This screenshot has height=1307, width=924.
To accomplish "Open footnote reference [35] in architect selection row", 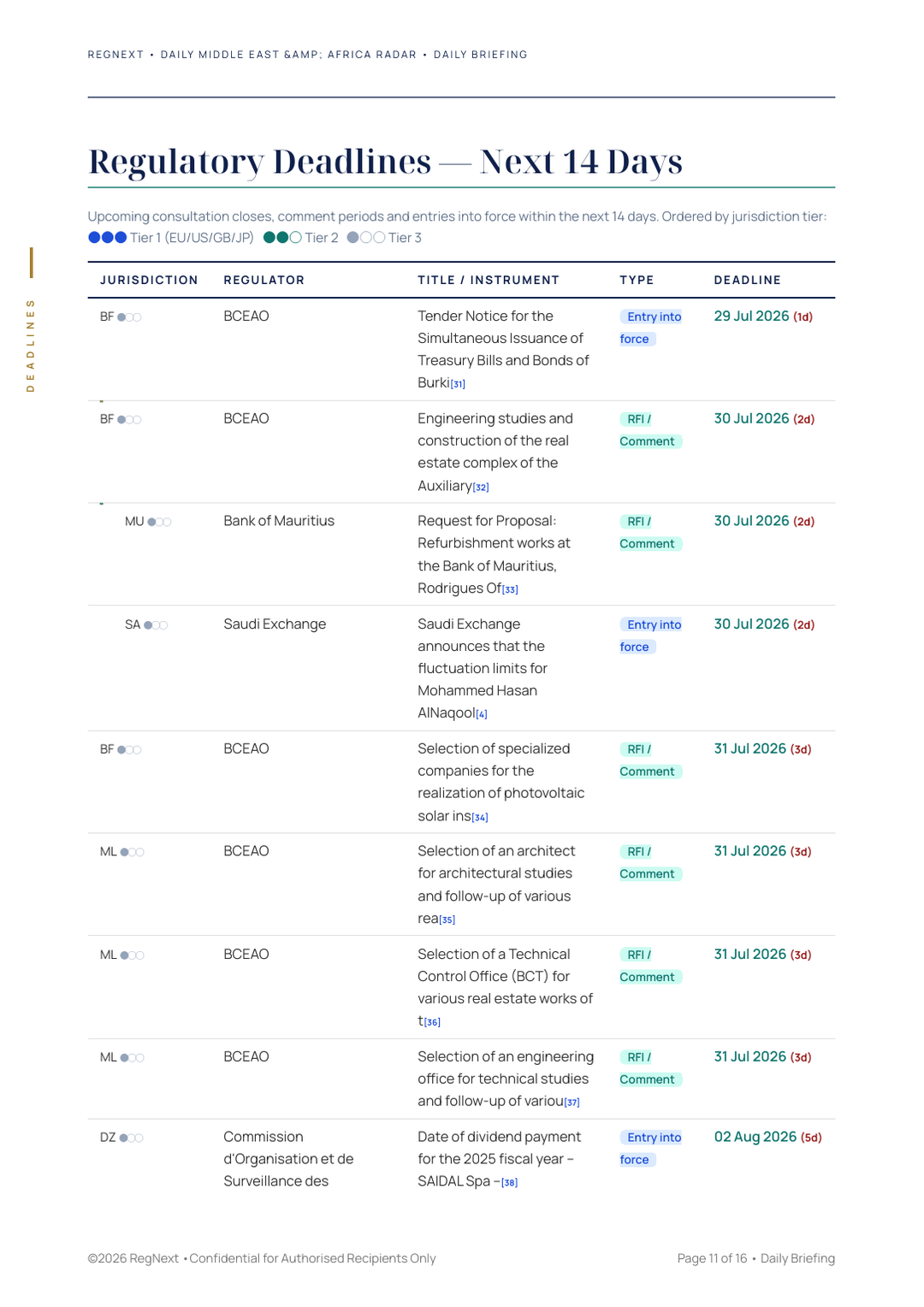I will click(x=447, y=920).
